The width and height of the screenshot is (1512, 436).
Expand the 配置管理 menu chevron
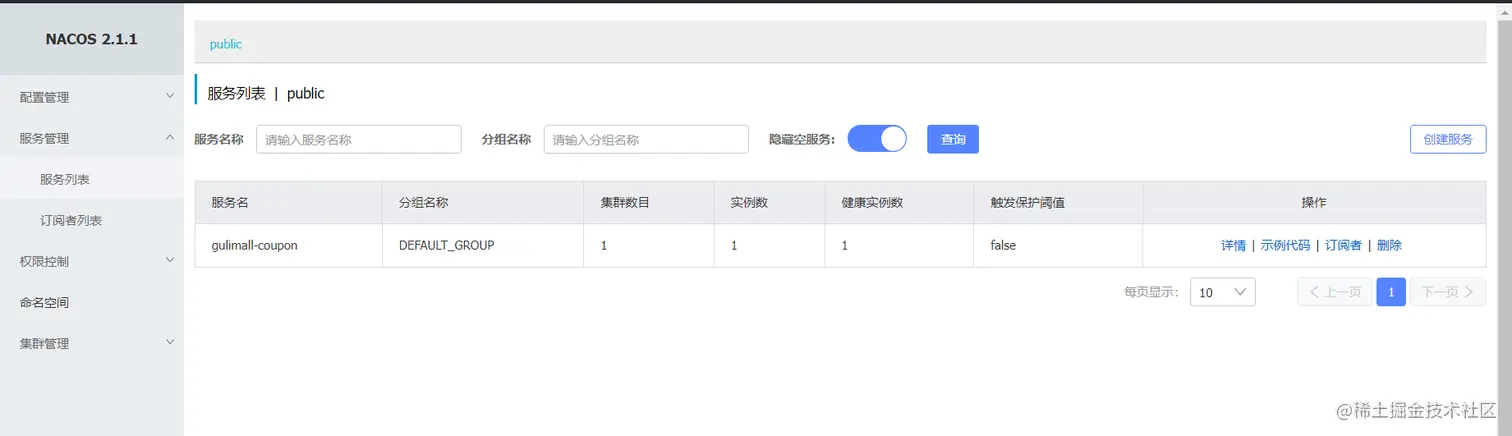169,96
